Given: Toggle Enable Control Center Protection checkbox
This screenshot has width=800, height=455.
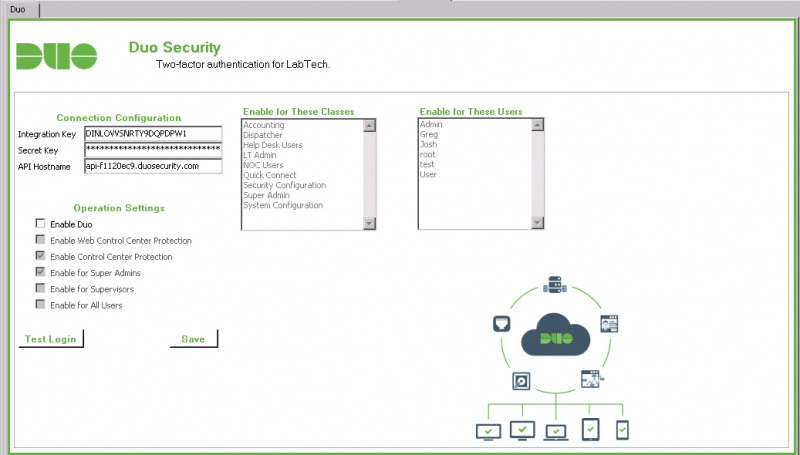Looking at the screenshot, I should point(40,256).
